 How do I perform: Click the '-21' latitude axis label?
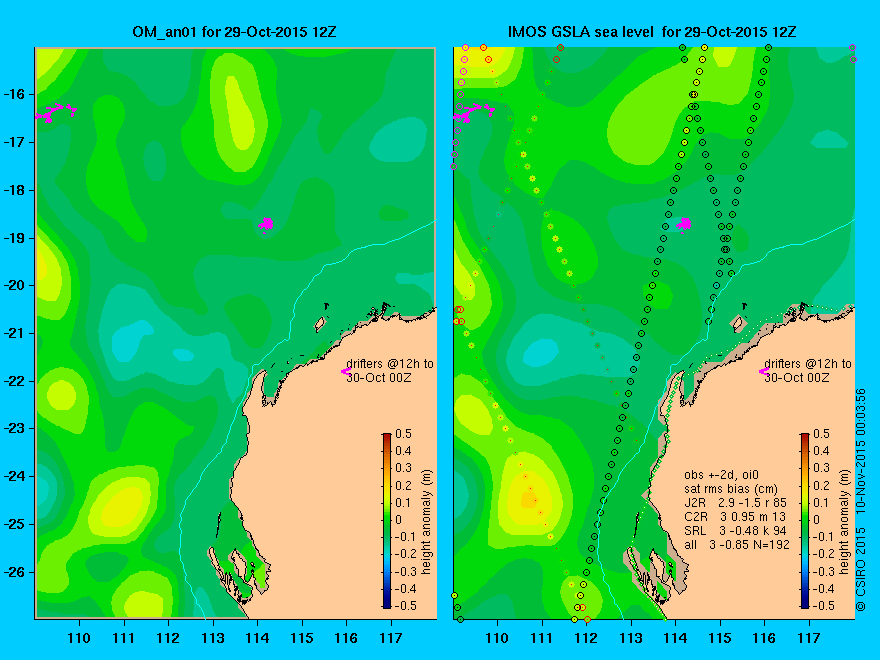(15, 334)
